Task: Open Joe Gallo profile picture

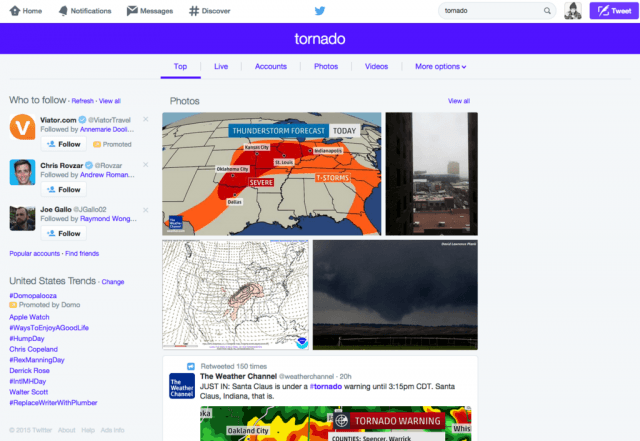Action: pyautogui.click(x=22, y=218)
